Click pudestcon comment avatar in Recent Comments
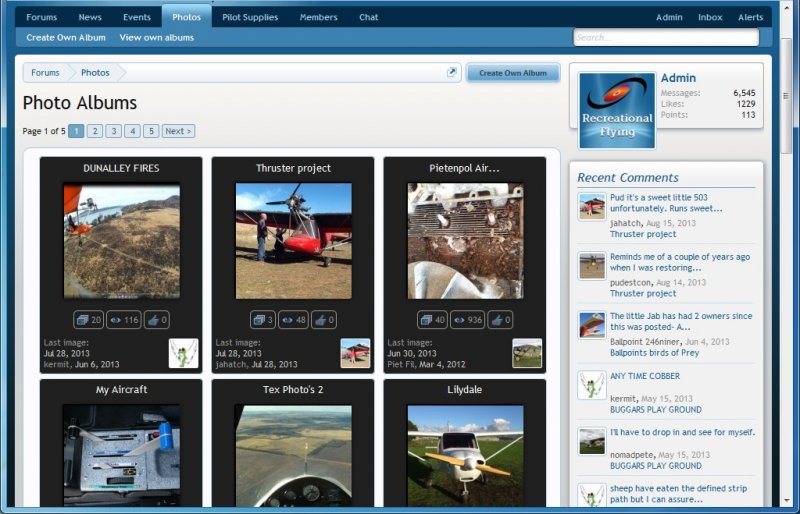The height and width of the screenshot is (514, 800). pos(592,266)
